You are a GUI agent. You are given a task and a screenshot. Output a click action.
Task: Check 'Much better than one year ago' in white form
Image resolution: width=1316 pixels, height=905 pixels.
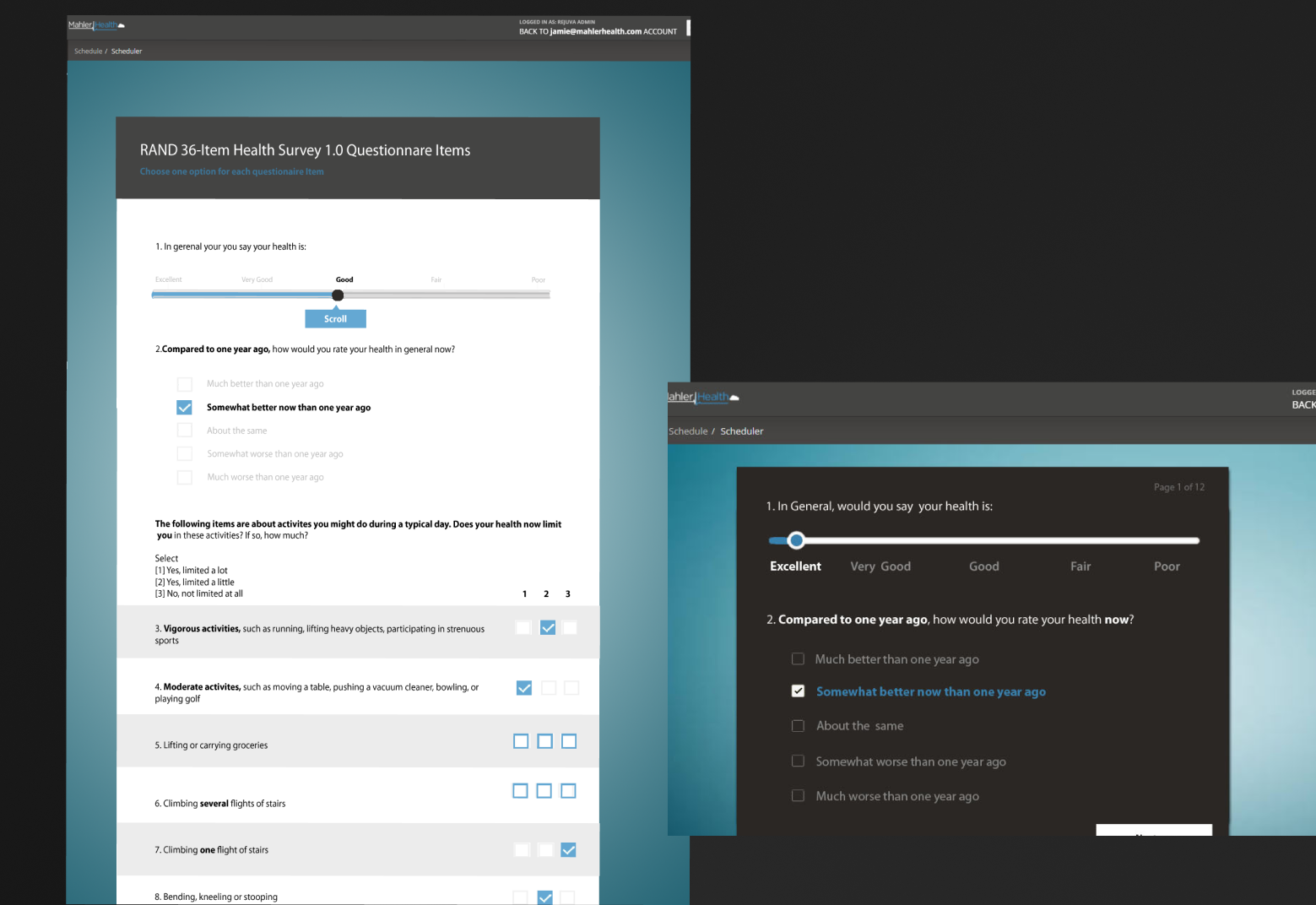[x=185, y=384]
